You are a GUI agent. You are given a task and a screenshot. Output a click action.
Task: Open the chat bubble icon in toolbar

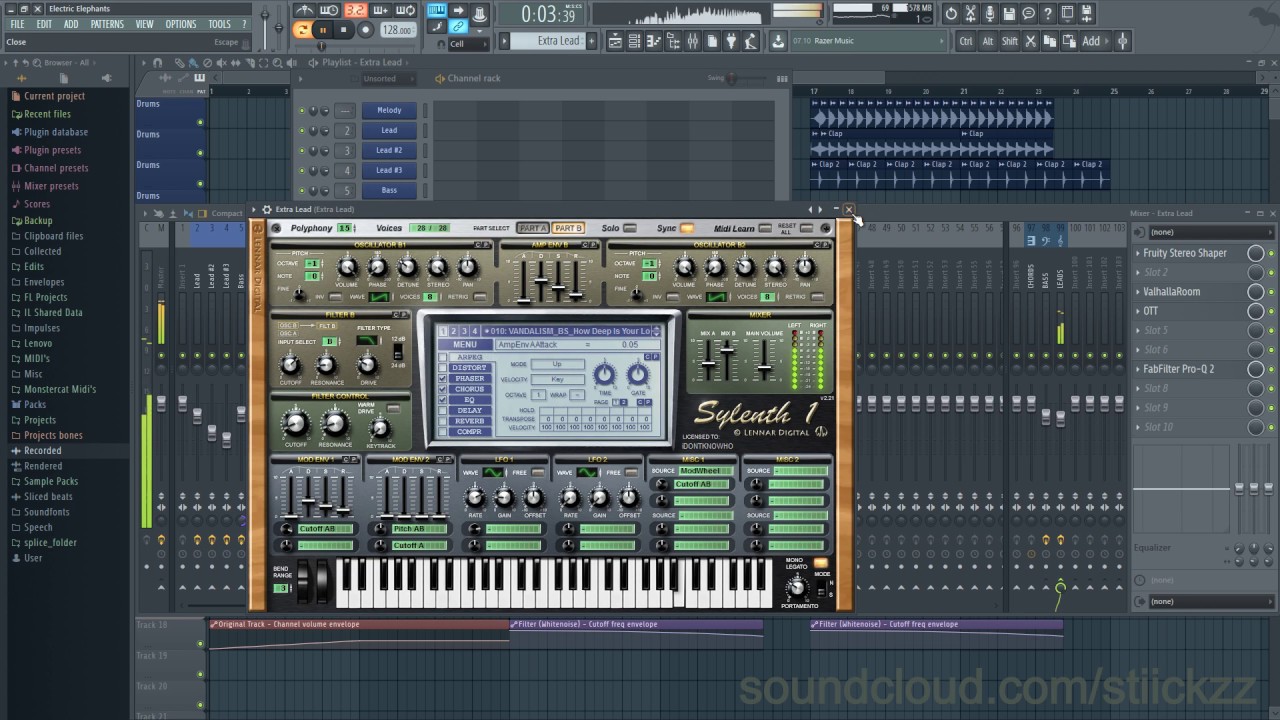tap(1028, 14)
